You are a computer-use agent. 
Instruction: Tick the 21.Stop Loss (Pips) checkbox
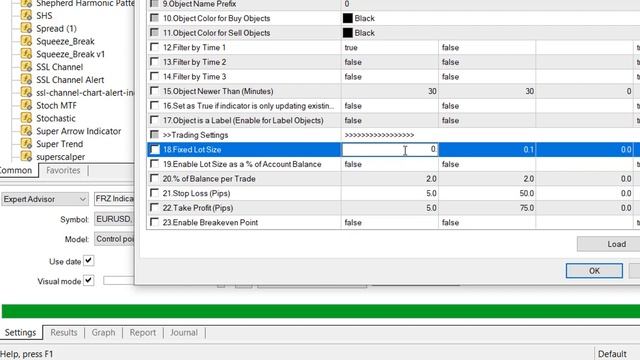[x=154, y=193]
